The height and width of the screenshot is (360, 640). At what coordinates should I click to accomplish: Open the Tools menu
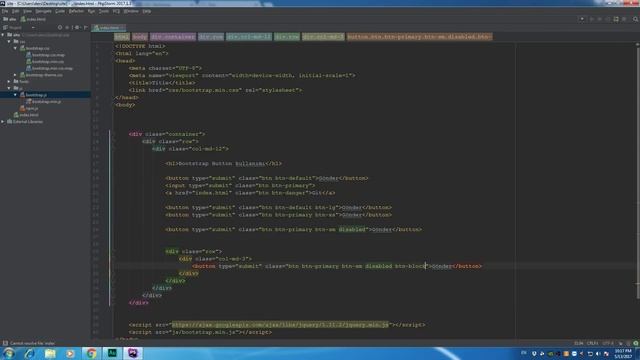pos(104,11)
